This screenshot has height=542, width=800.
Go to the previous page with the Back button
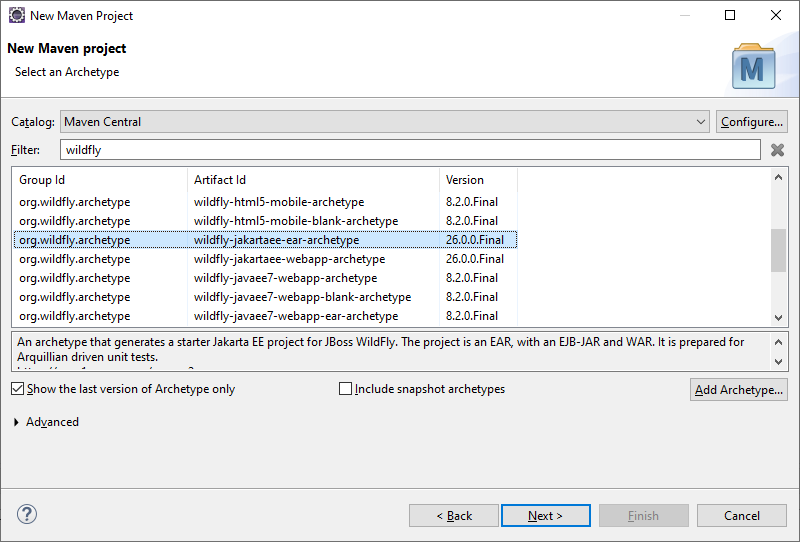[x=454, y=516]
